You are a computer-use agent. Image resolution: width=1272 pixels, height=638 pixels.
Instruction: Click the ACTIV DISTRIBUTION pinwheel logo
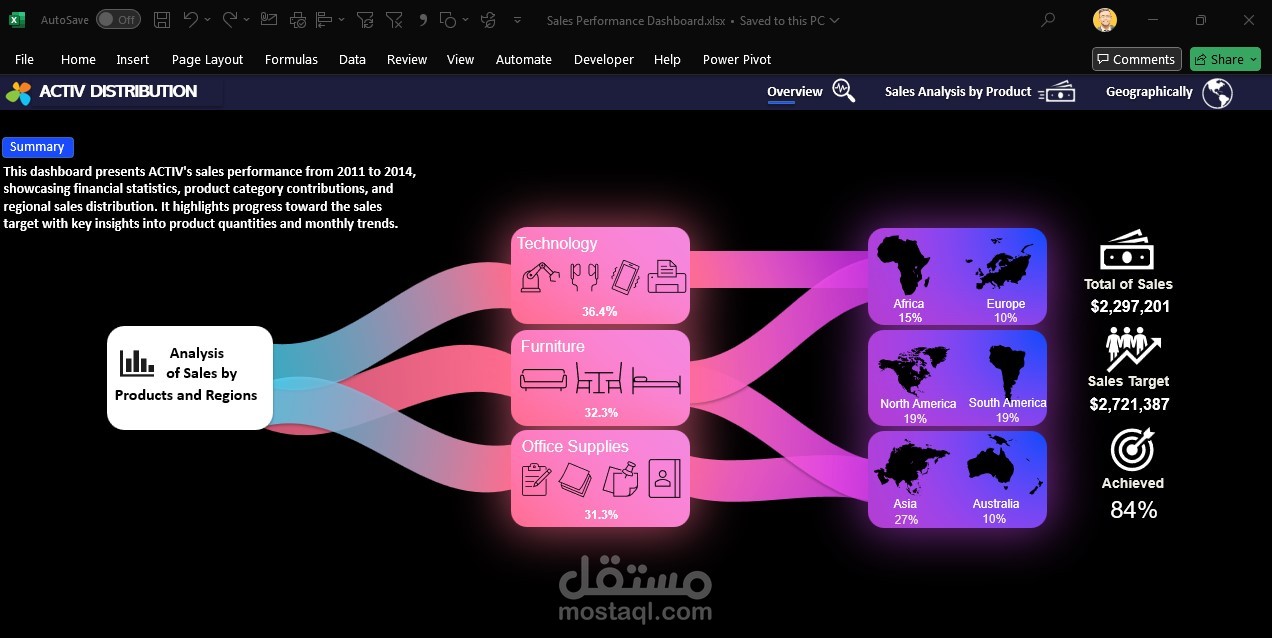(x=19, y=93)
